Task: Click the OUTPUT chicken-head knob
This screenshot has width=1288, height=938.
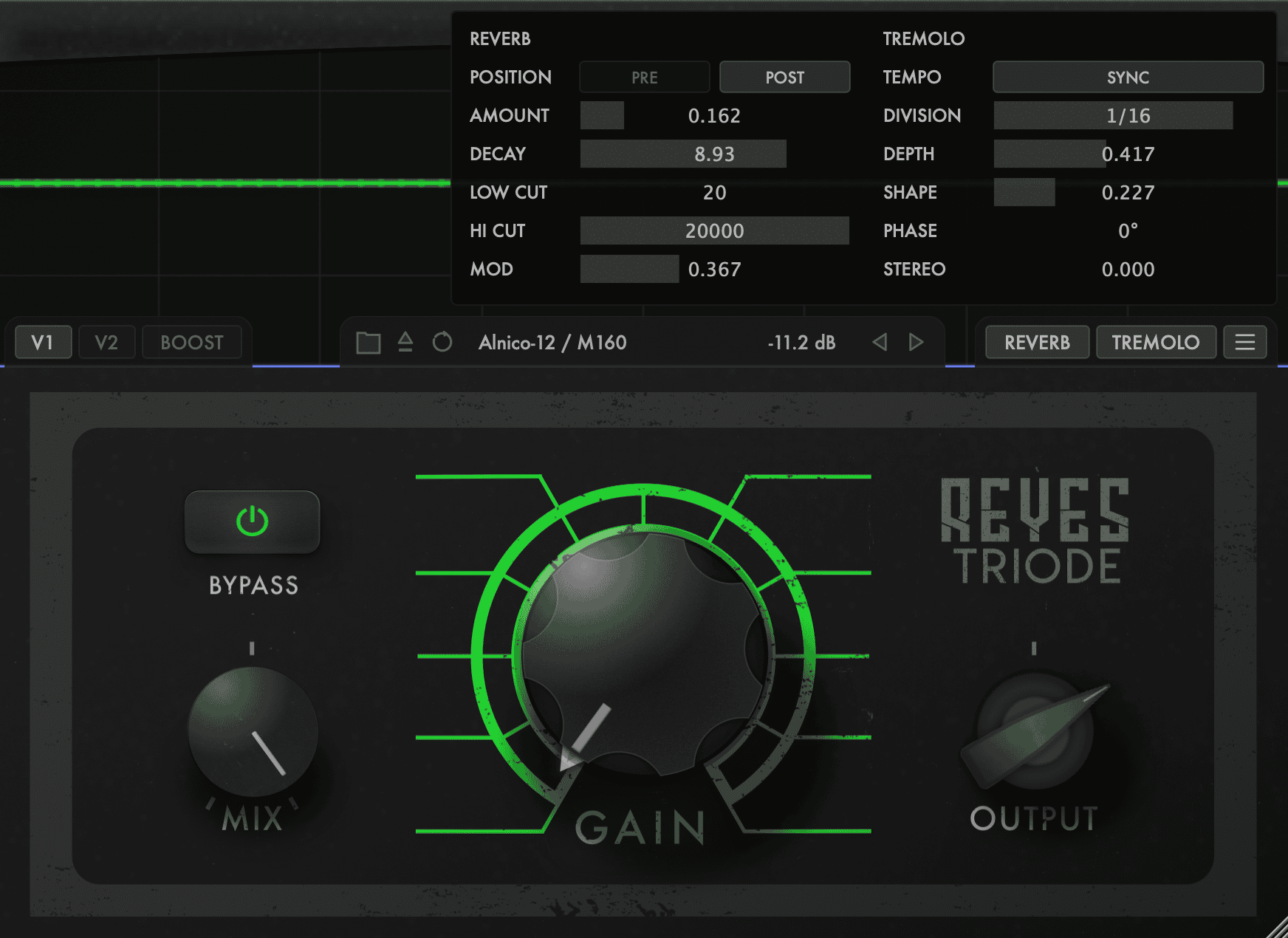Action: click(x=1035, y=733)
